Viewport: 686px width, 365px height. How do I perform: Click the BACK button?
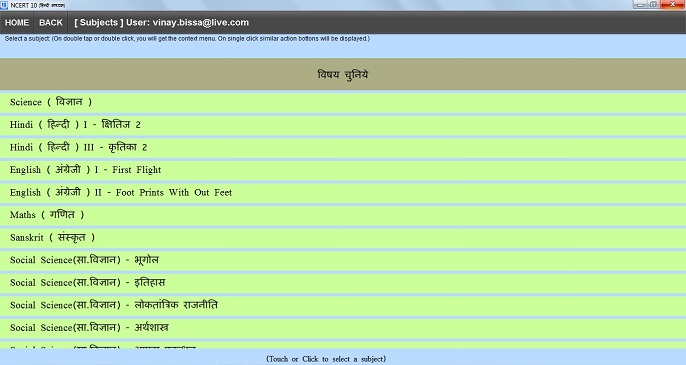(51, 23)
